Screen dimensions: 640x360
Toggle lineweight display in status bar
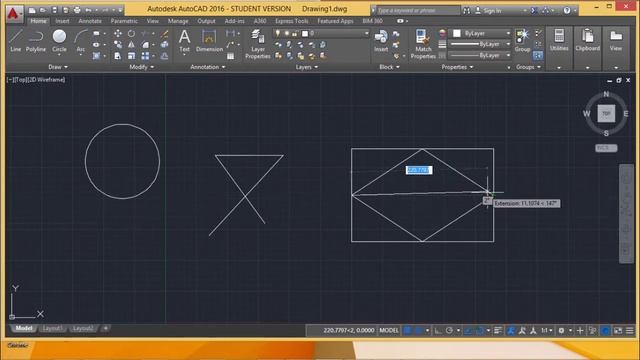tap(498, 330)
